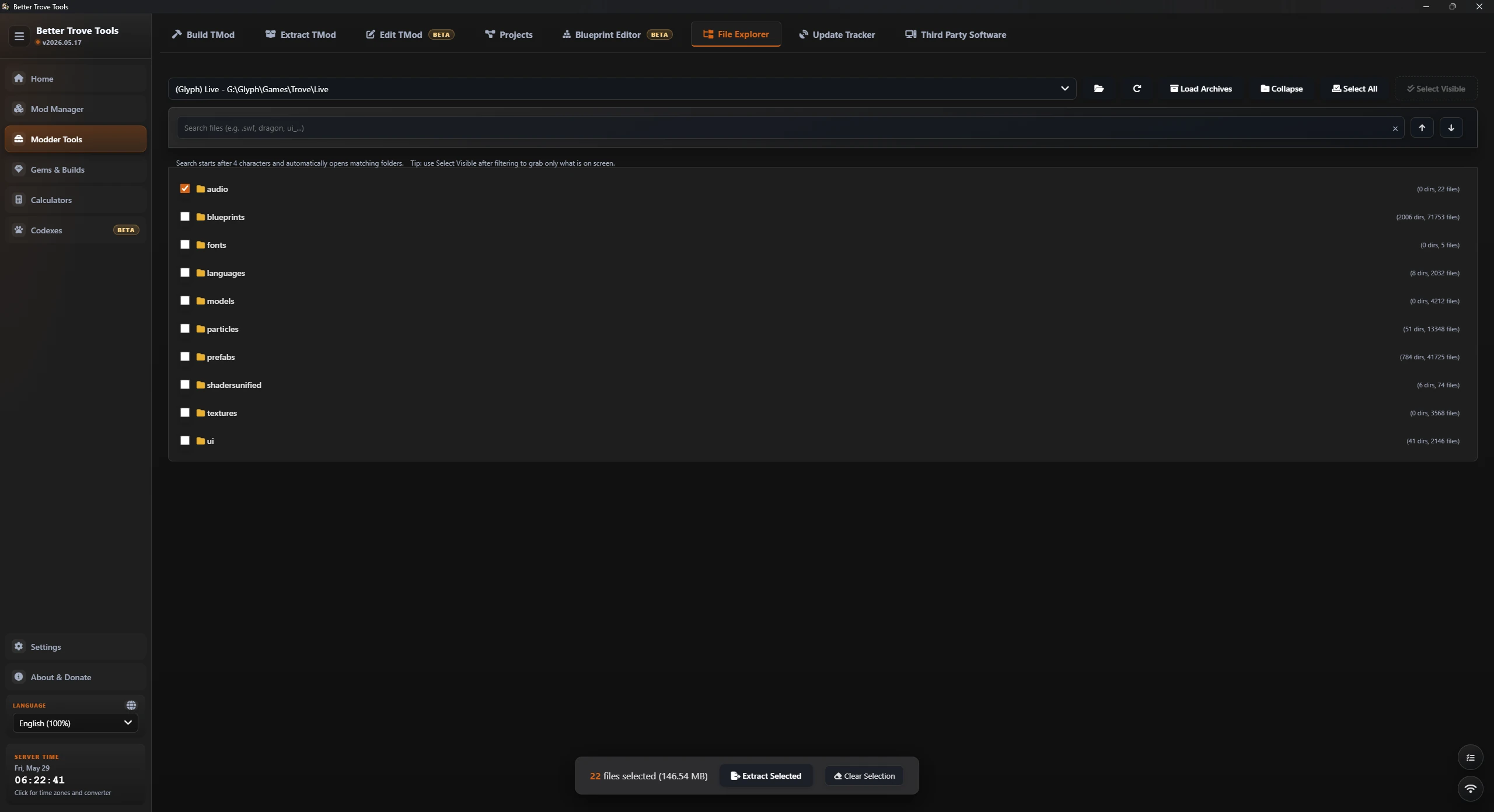Expand the textures folder row
Screen dimensions: 1494x812
point(823,413)
